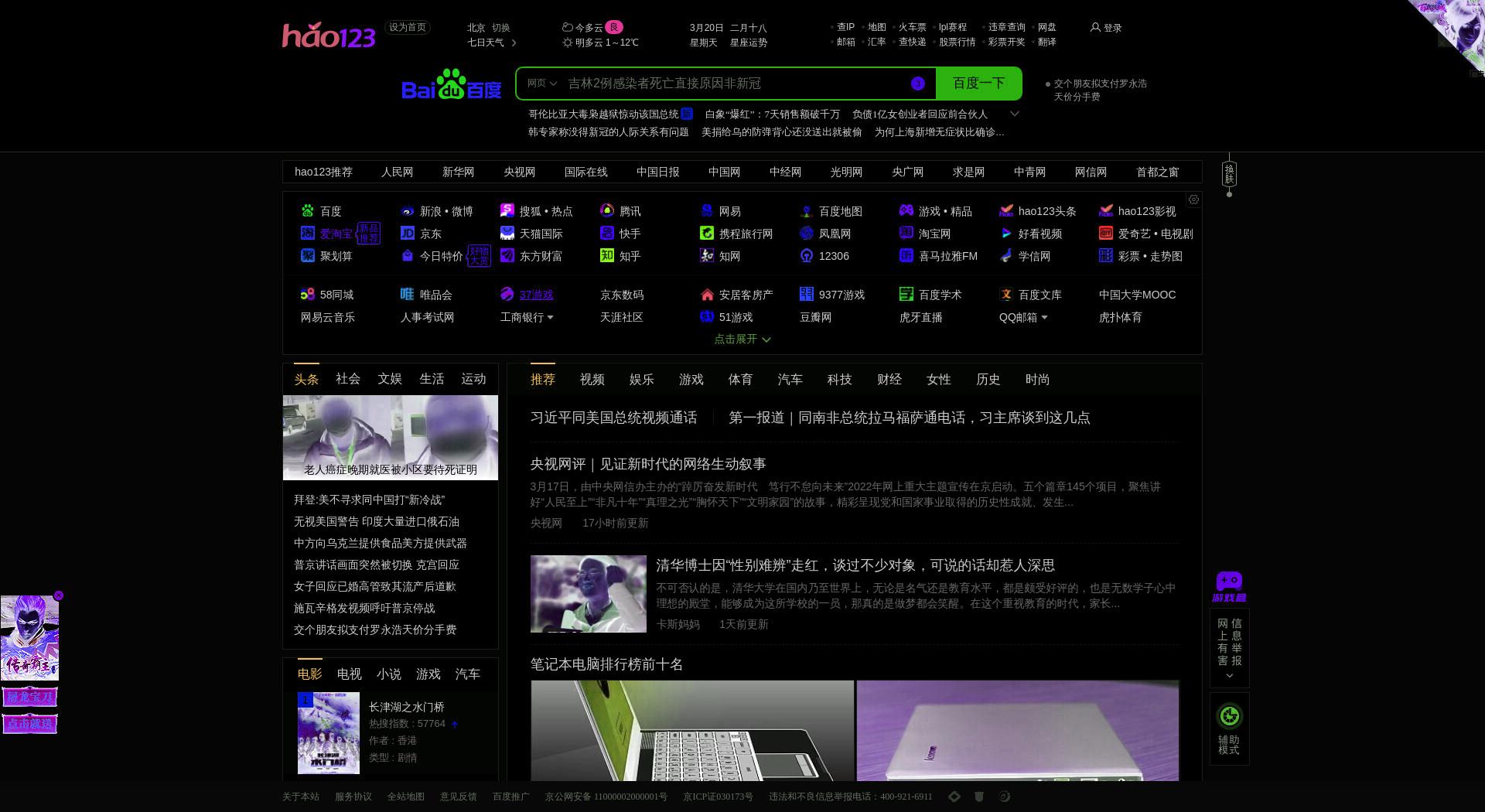Open 百度地图 map pin icon
This screenshot has height=812, width=1485.
coord(806,211)
